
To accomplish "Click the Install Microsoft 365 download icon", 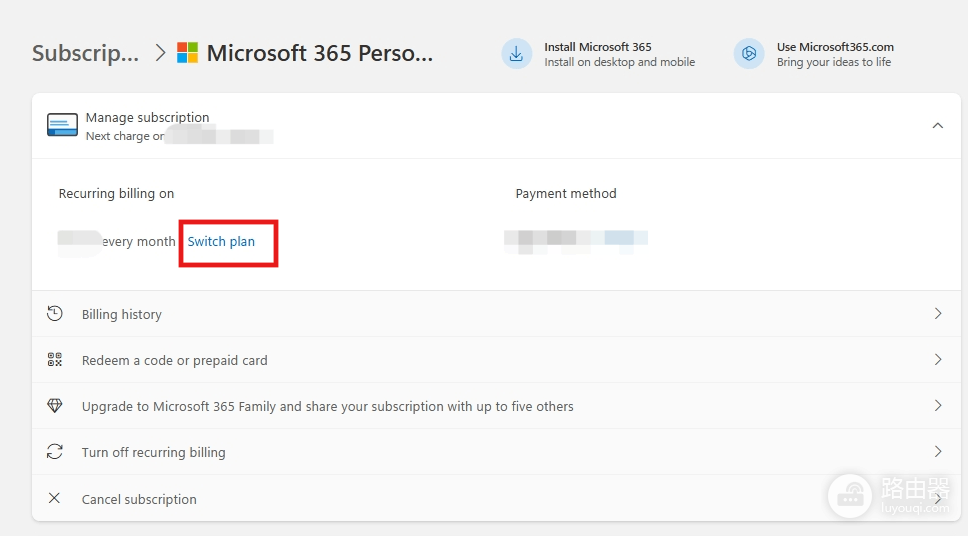I will pos(516,54).
